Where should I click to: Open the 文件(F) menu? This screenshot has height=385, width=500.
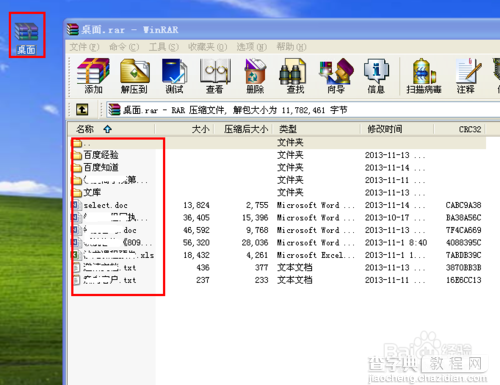[84, 47]
